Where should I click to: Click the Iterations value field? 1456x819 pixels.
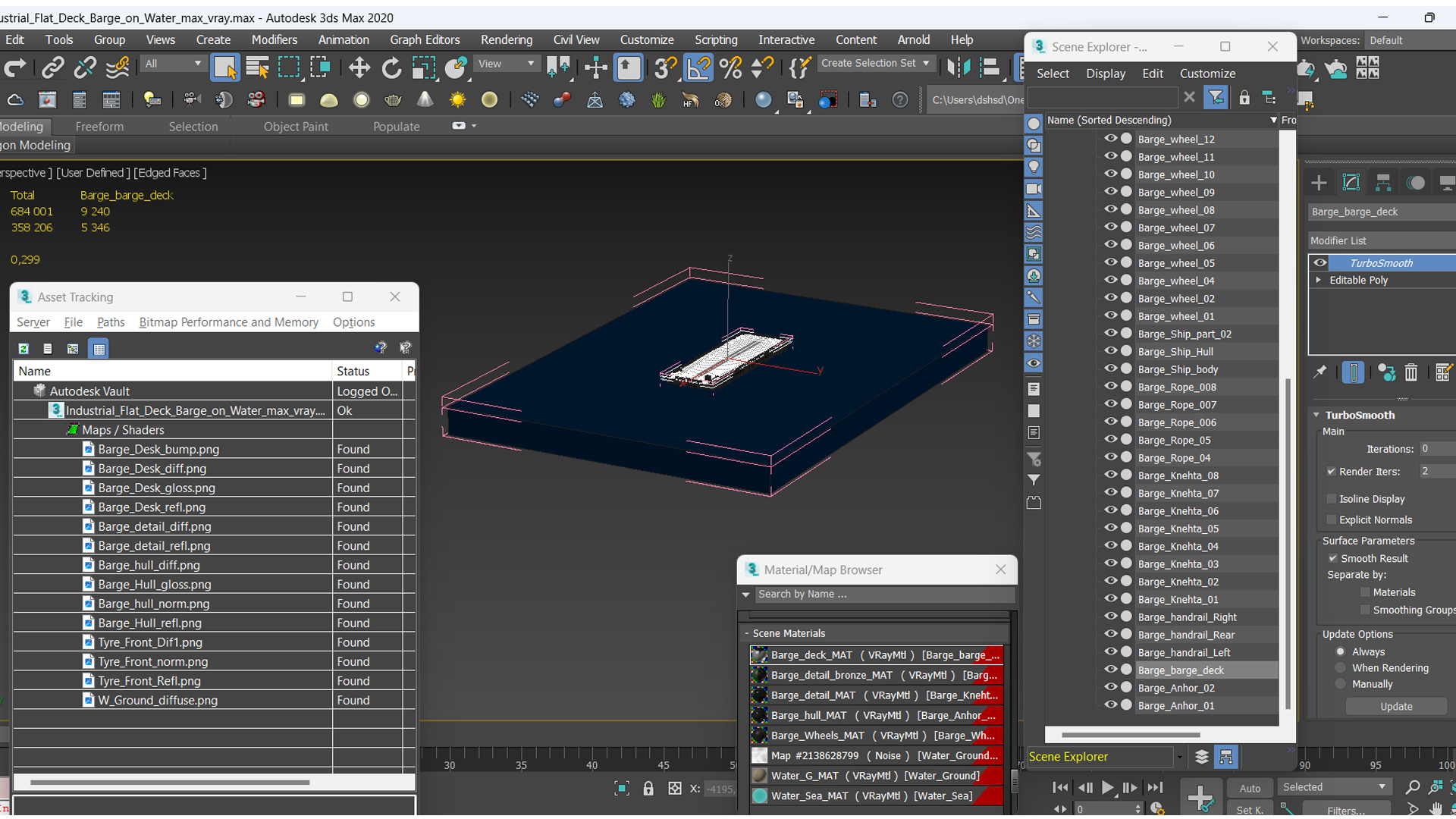coord(1437,449)
